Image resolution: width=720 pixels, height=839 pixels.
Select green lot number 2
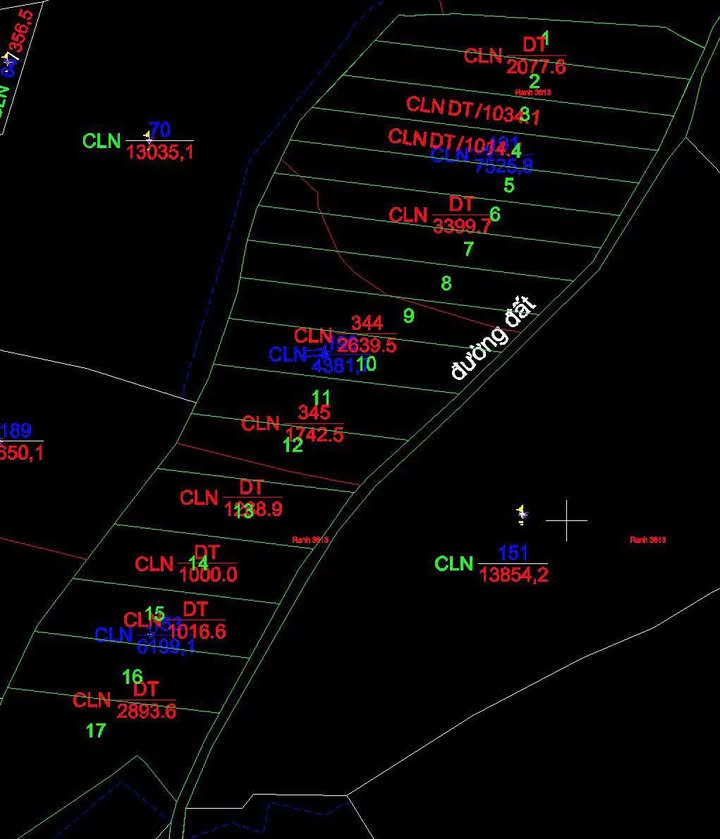[534, 82]
